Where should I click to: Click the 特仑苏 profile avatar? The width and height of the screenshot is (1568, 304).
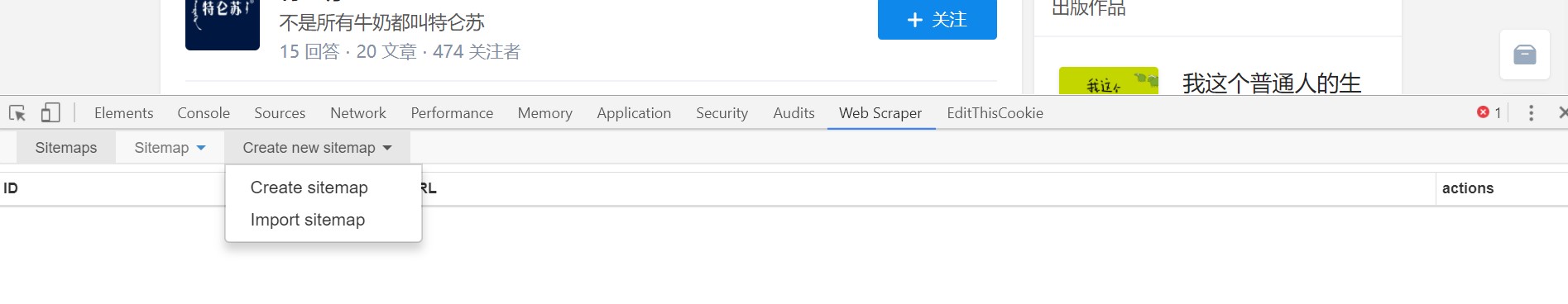(x=223, y=23)
